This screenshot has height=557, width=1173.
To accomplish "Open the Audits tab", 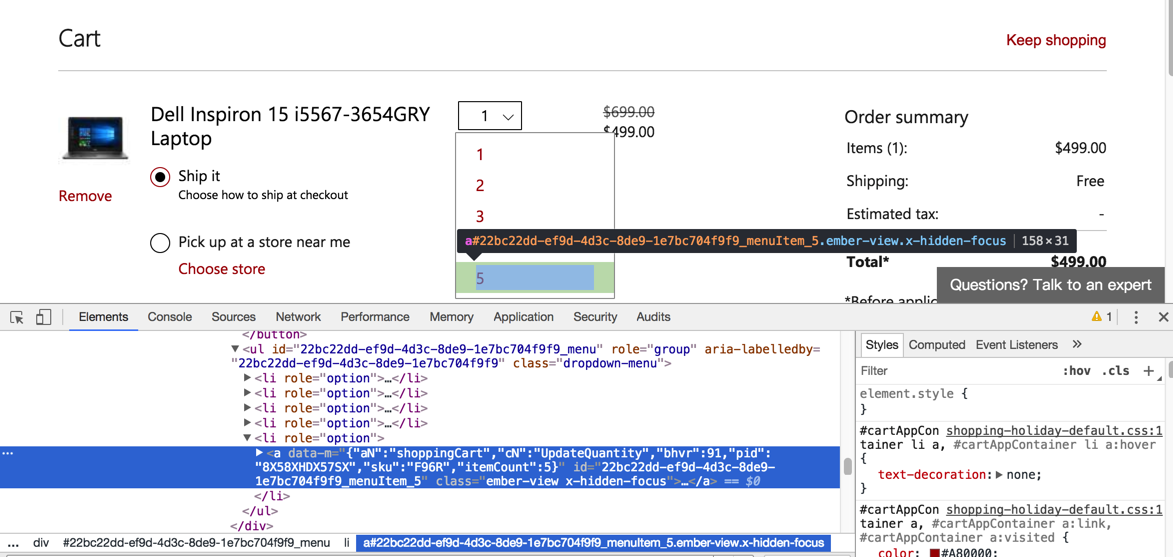I will (x=653, y=317).
